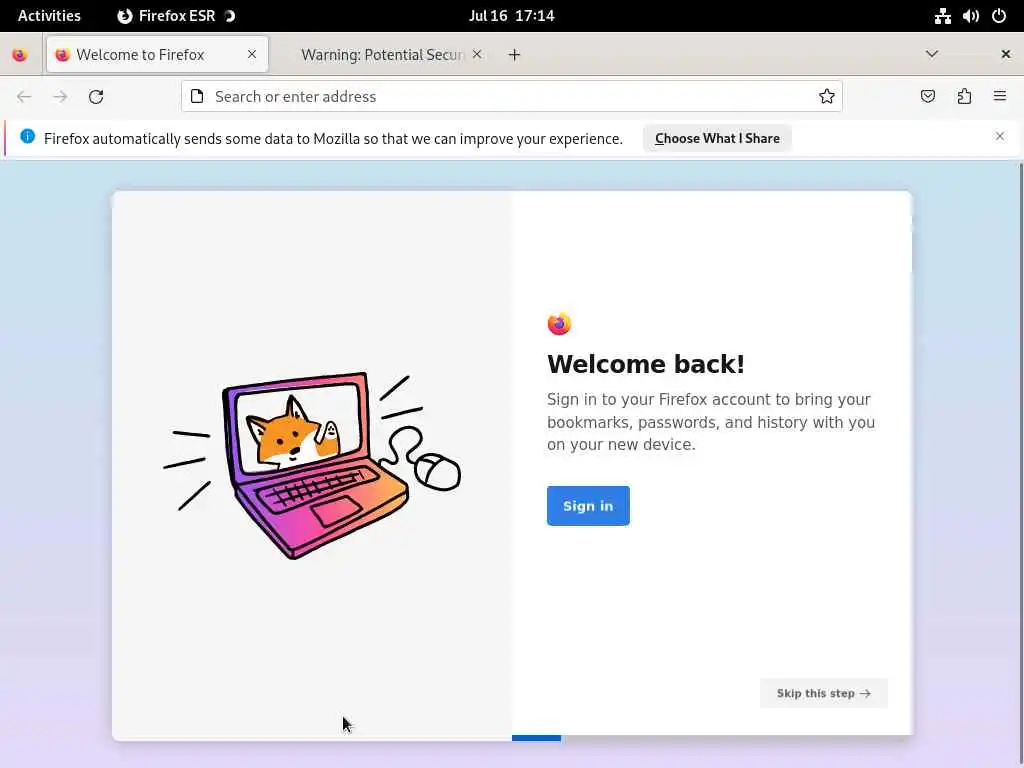Click the Sign in button
The image size is (1024, 768).
point(588,505)
